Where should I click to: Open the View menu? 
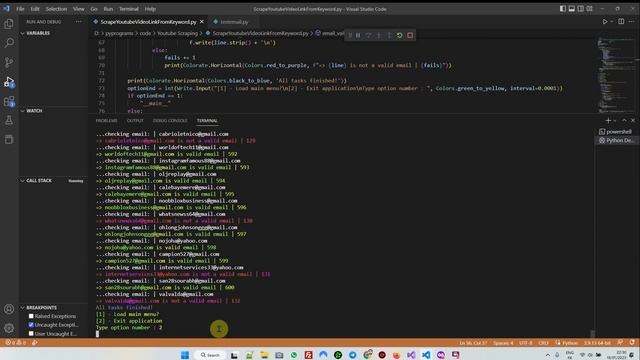(x=79, y=9)
